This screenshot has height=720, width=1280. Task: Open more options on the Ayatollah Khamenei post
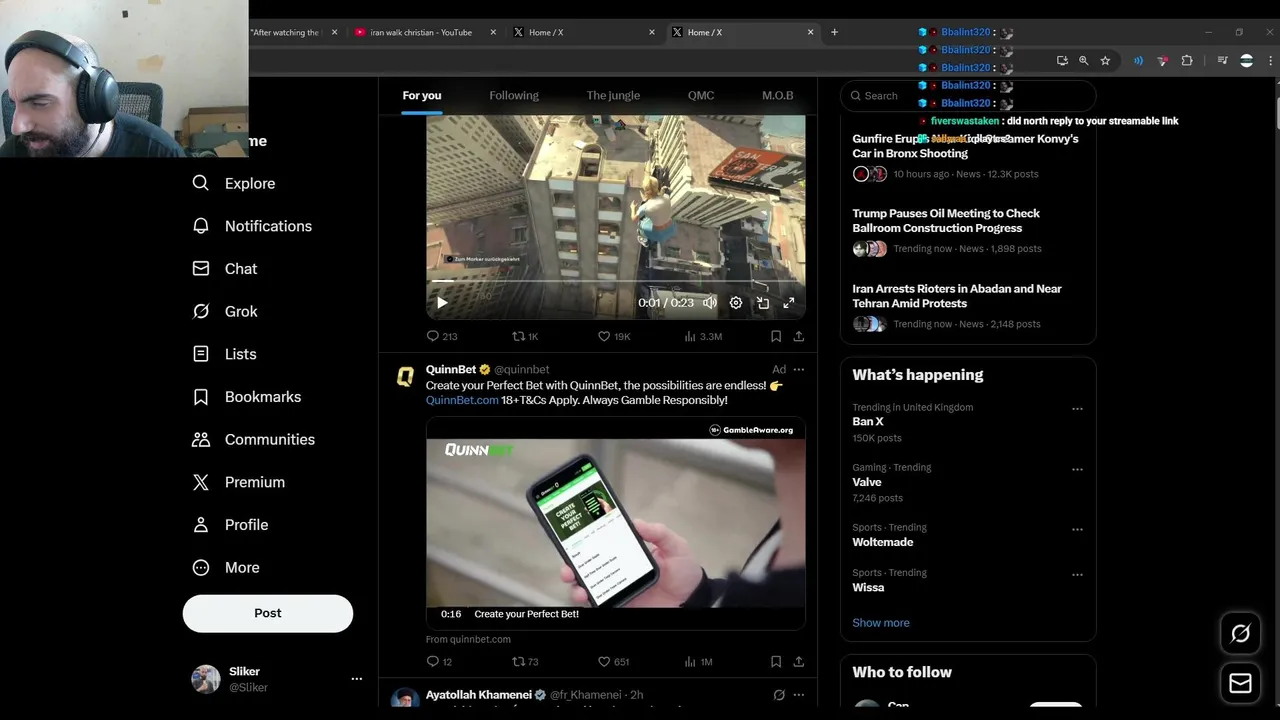click(798, 695)
